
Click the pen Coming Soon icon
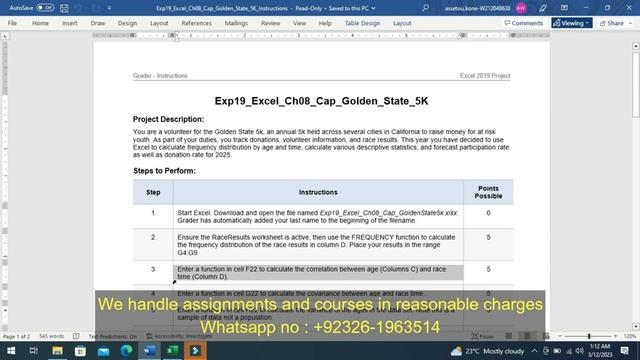[542, 8]
